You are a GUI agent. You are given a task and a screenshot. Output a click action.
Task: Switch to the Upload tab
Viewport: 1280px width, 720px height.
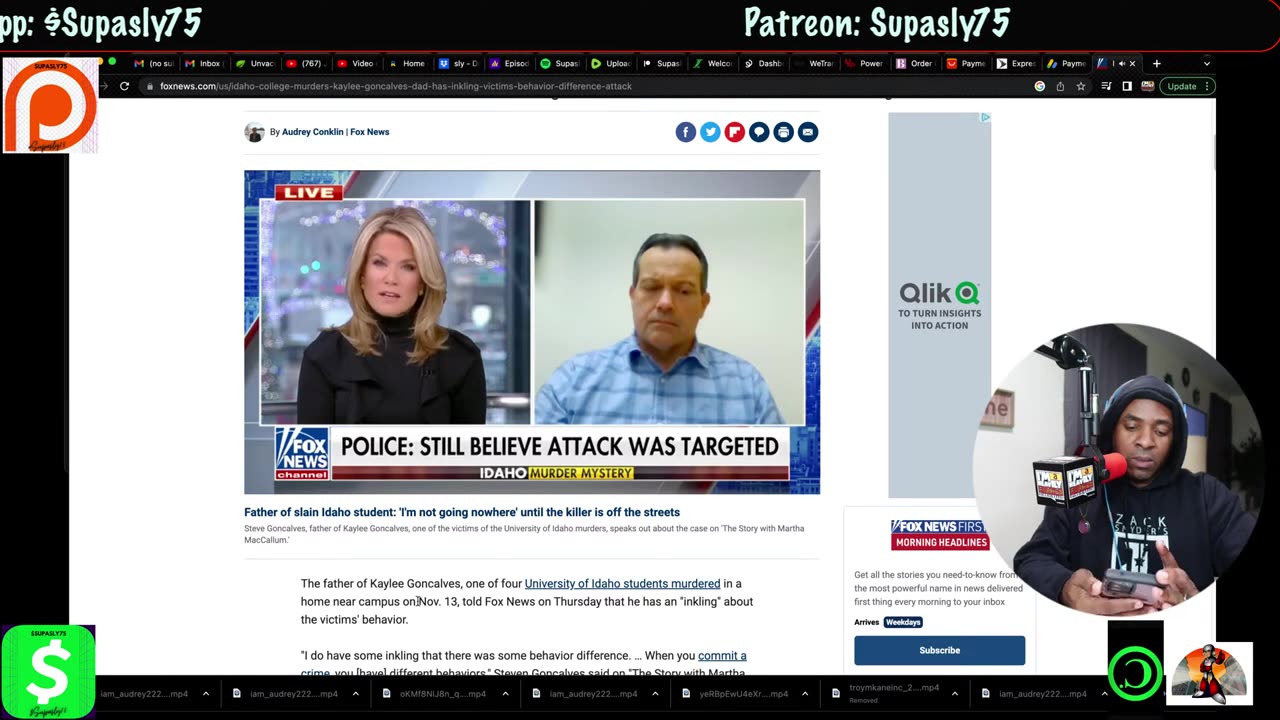612,63
